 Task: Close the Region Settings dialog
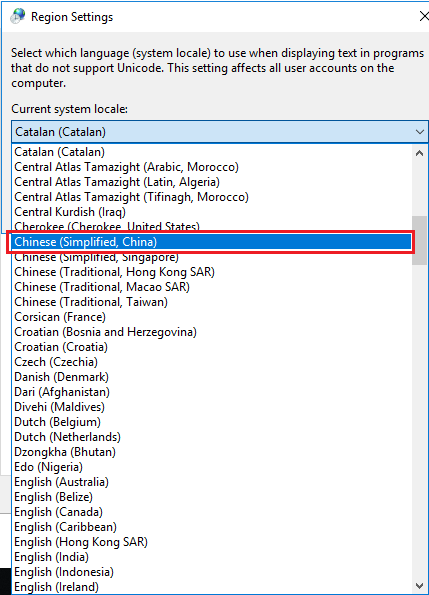tap(424, 16)
